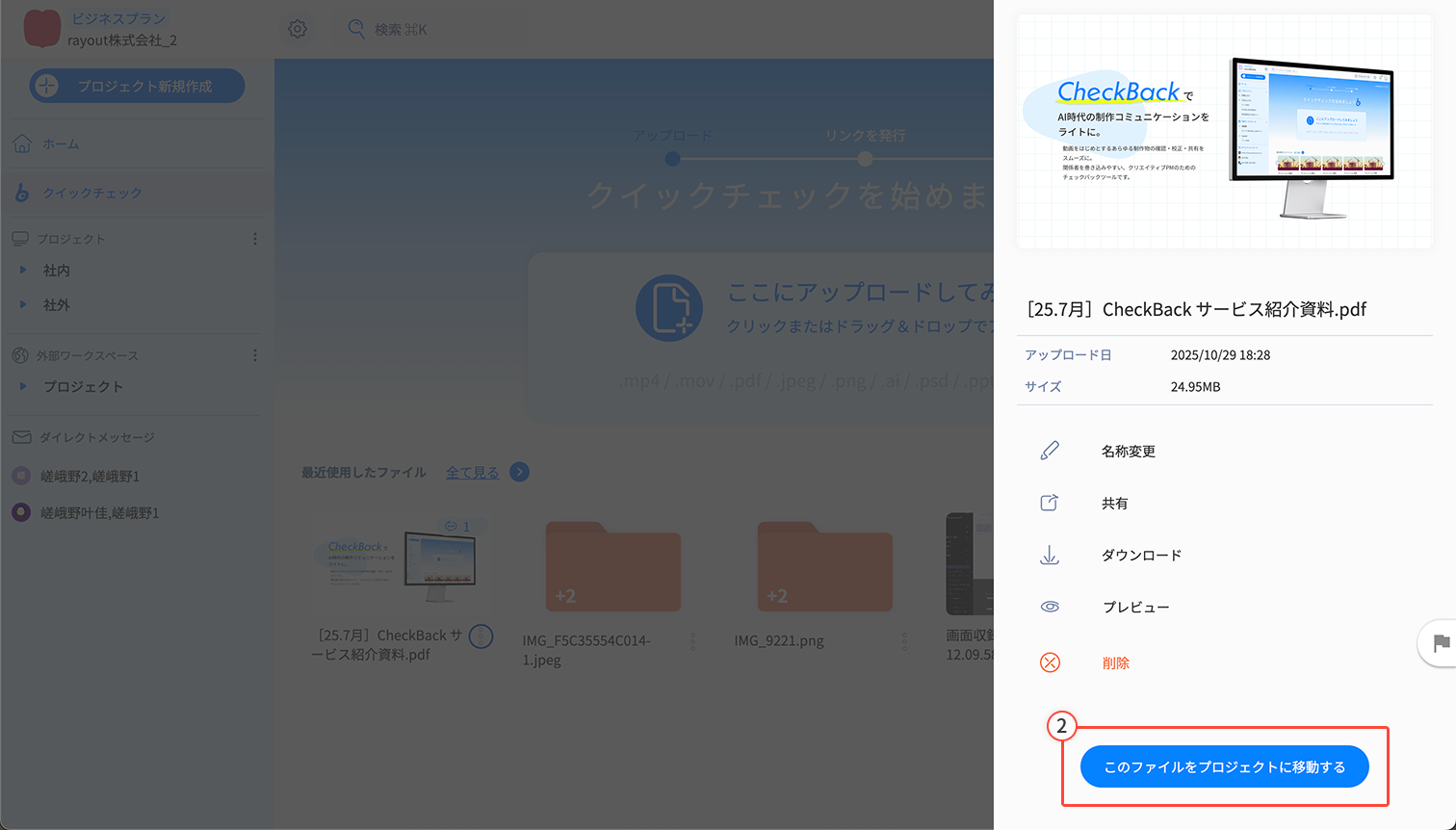The width and height of the screenshot is (1456, 830).
Task: Click the ここにアップロード drop zone text
Action: (861, 292)
